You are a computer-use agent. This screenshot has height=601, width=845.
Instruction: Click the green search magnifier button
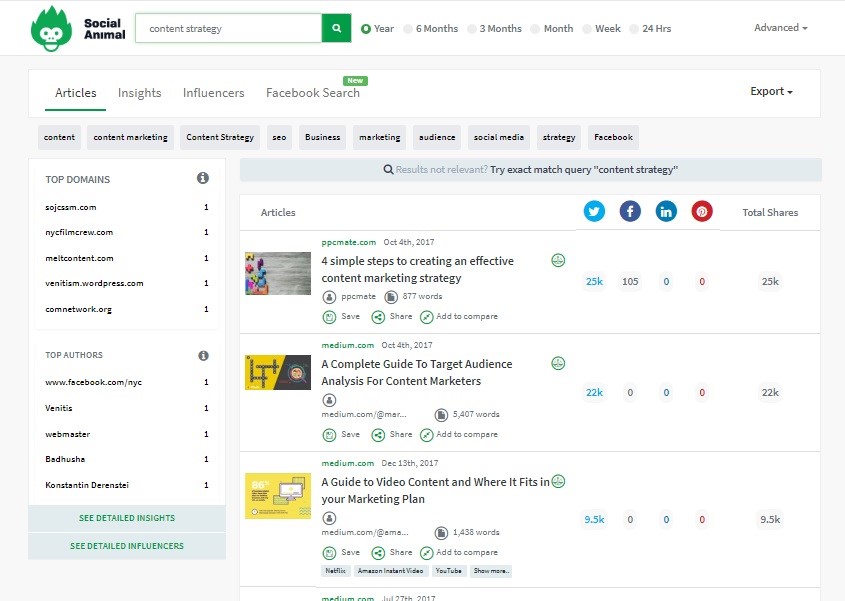click(x=336, y=28)
